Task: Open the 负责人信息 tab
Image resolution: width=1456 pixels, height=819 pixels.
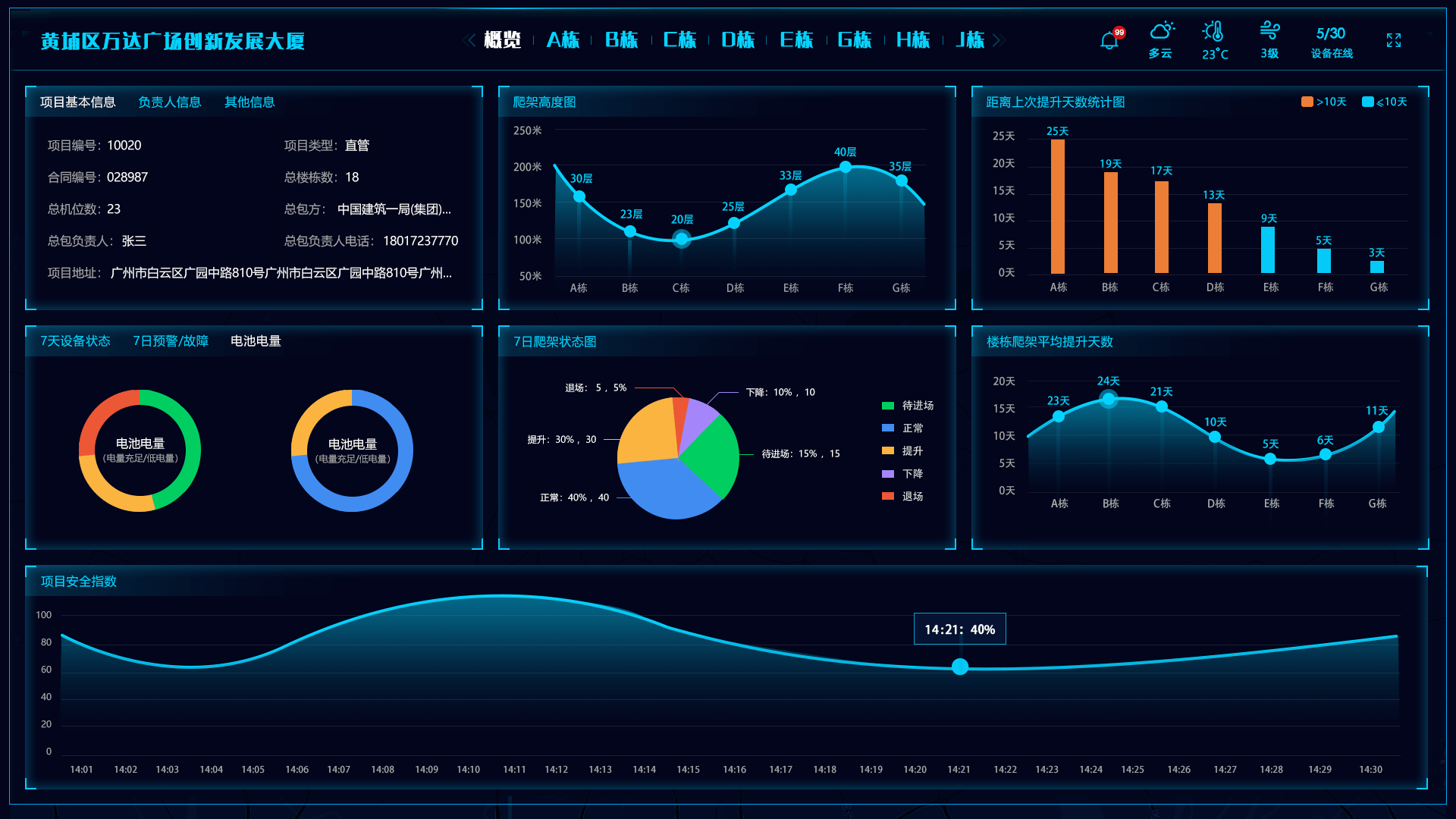Action: tap(170, 102)
